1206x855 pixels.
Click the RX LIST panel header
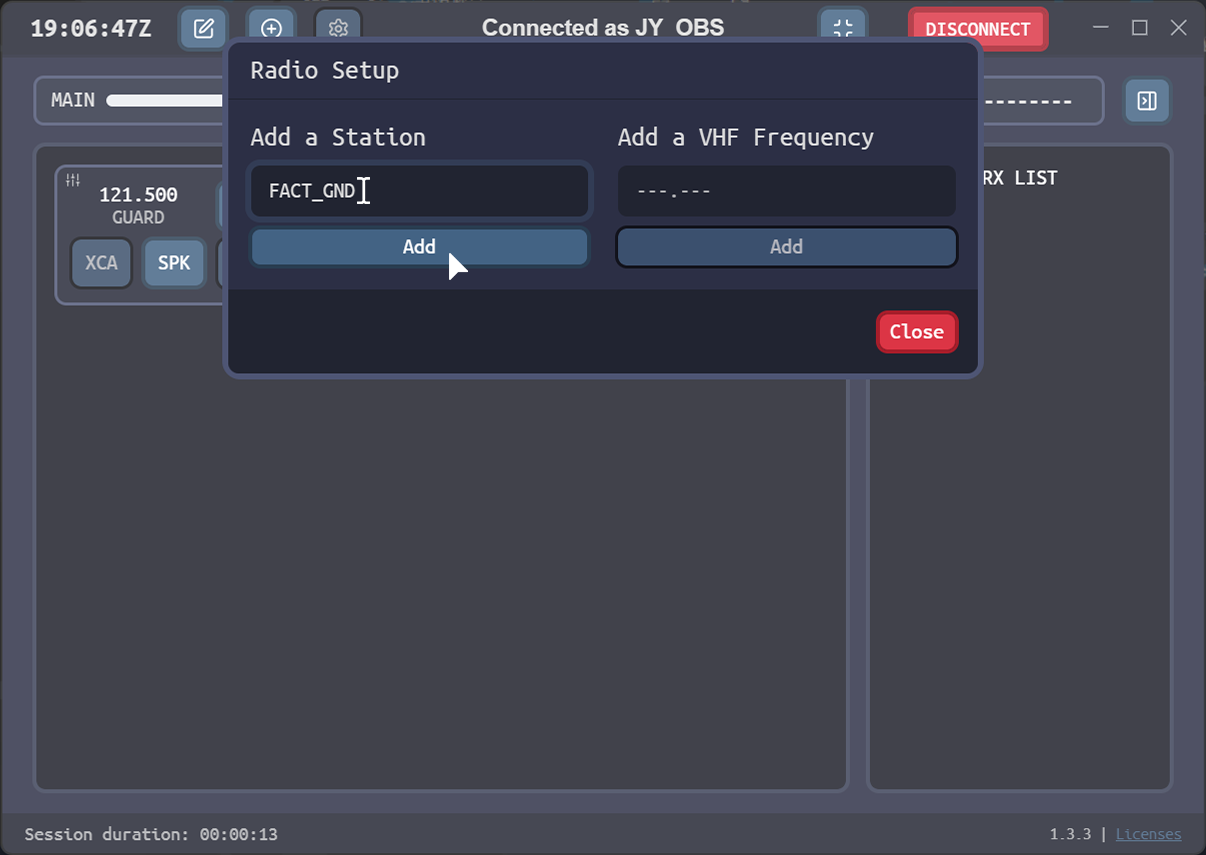click(x=1020, y=178)
